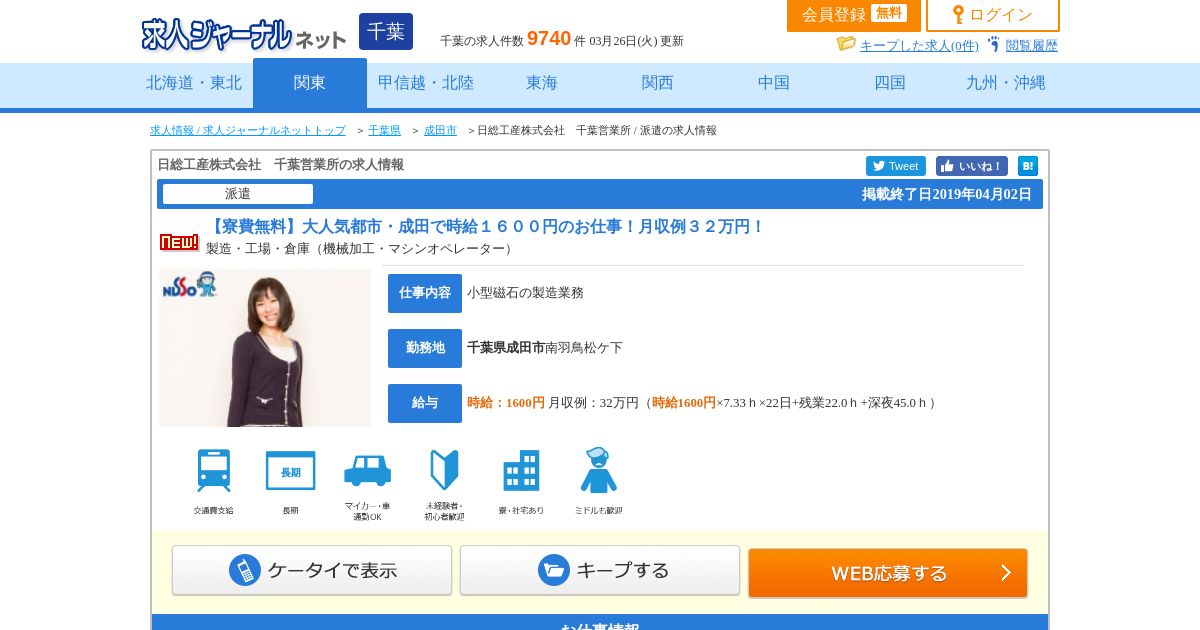Click 未経験者・初心者歓迎 beginner mark icon

(444, 470)
